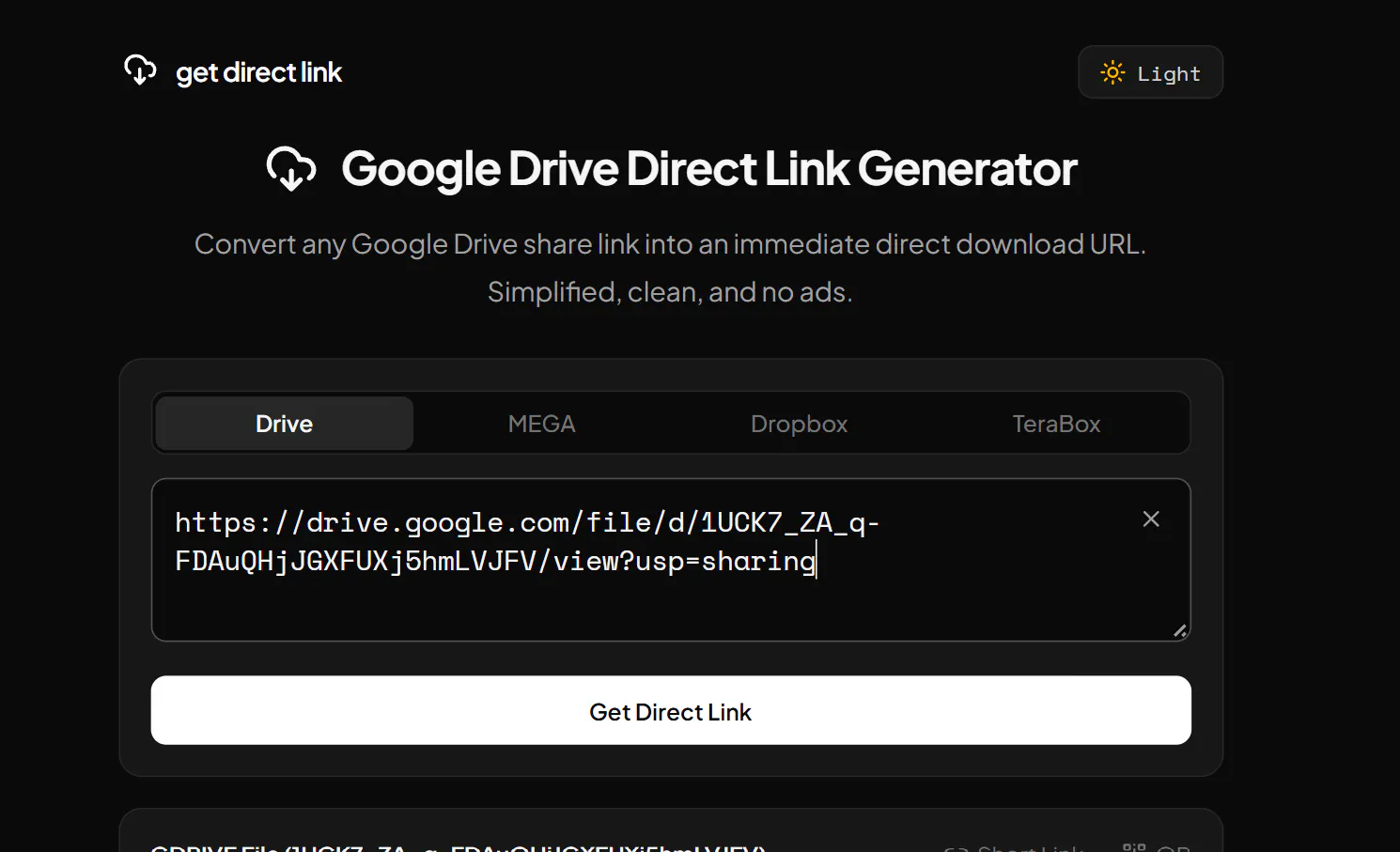Screen dimensions: 1400x852
Task: Click the get direct link logo
Action: point(233,71)
